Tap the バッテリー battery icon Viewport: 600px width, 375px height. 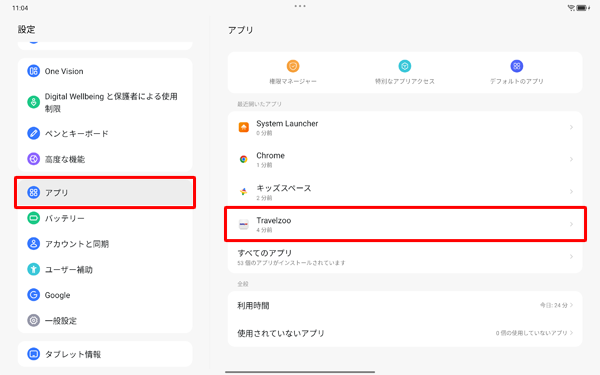[33, 218]
